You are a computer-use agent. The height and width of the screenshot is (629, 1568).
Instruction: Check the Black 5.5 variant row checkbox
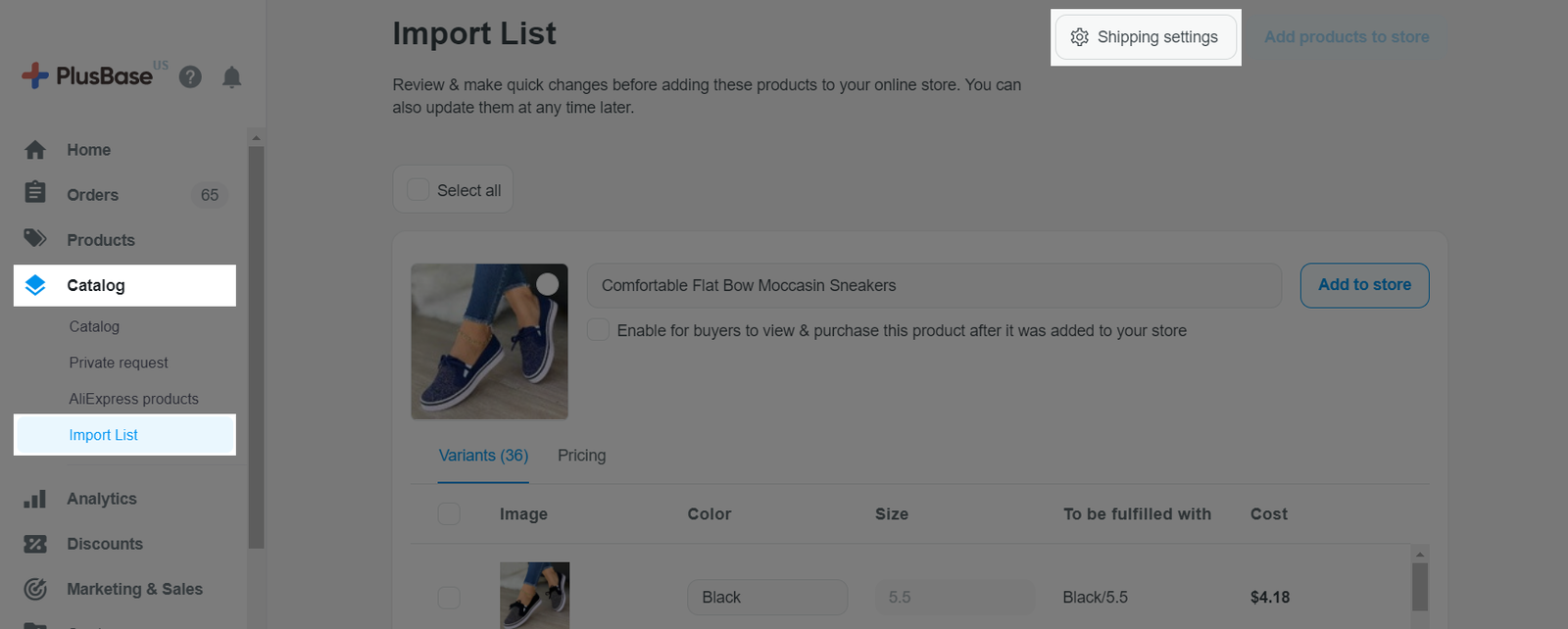click(x=449, y=597)
